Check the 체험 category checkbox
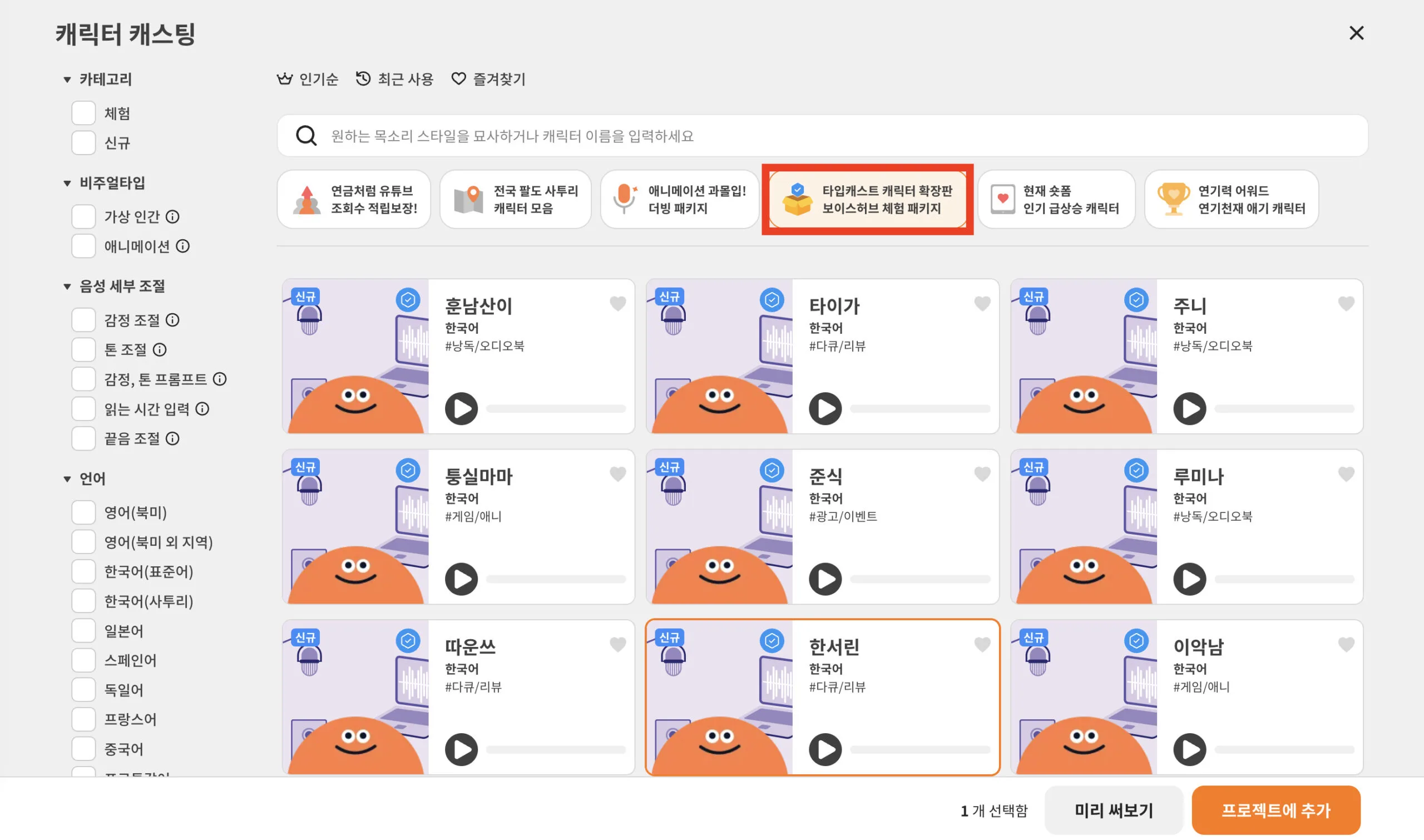The height and width of the screenshot is (840, 1424). 84,113
